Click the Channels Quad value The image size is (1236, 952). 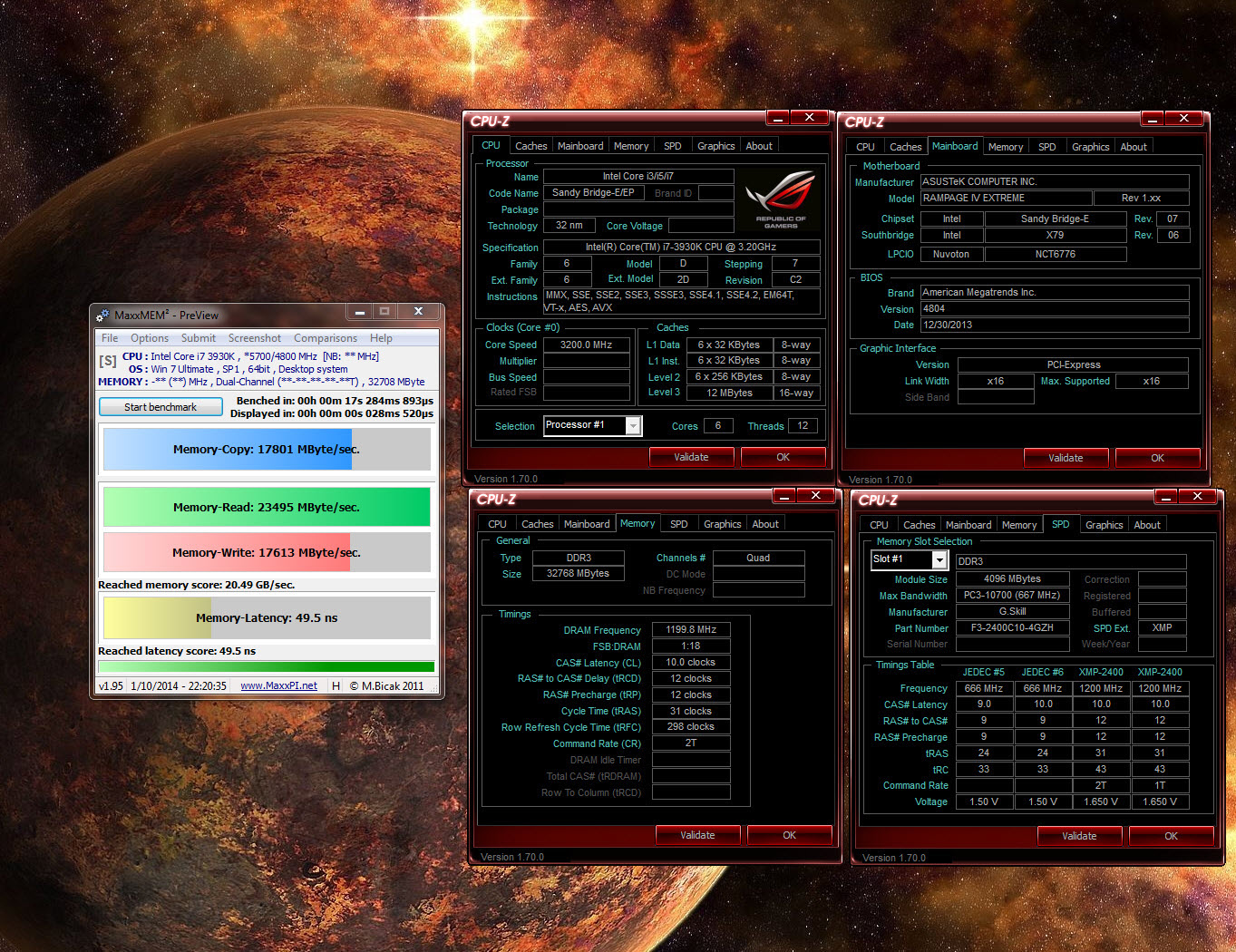coord(758,558)
